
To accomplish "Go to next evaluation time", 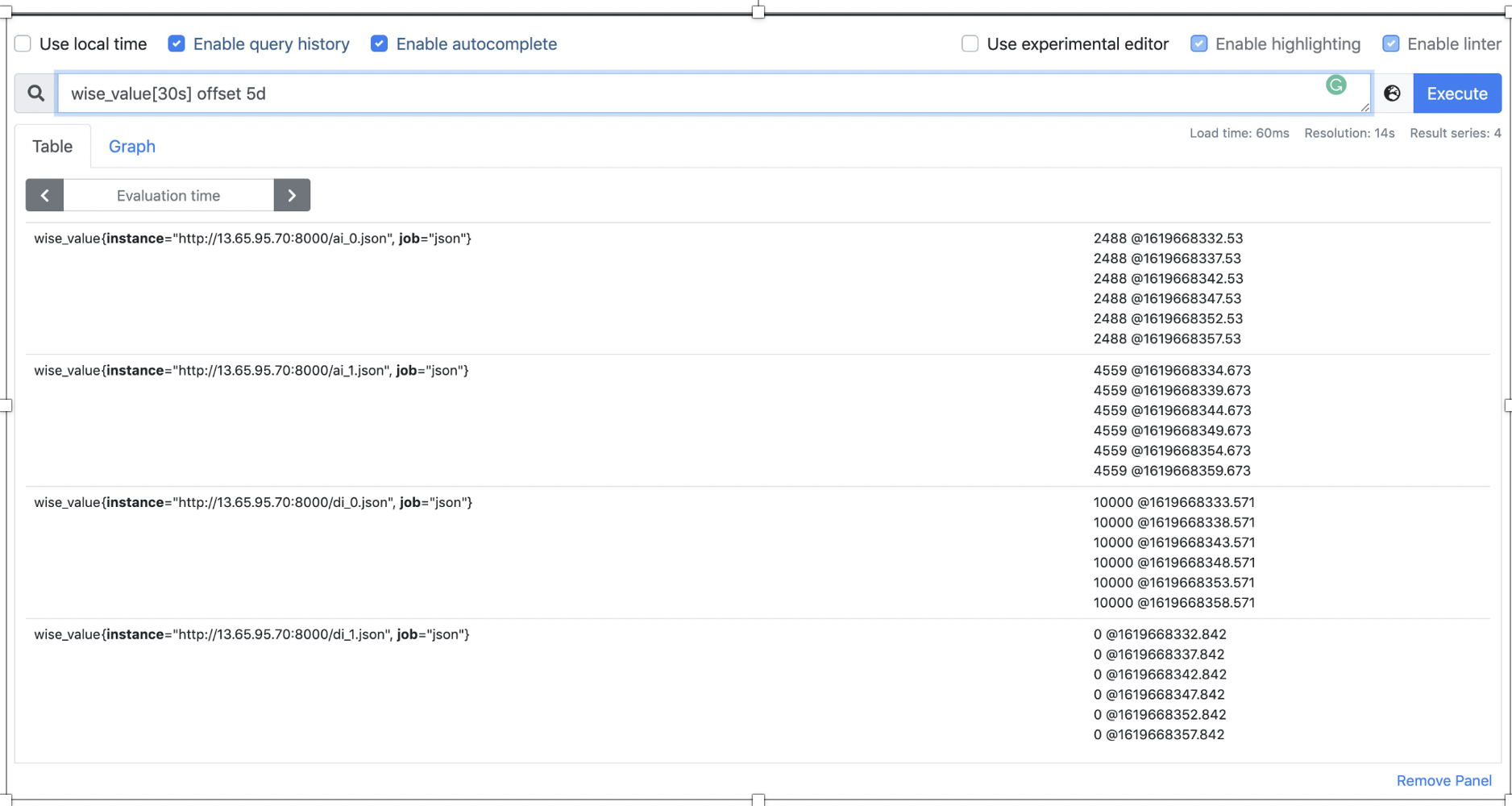I will 292,195.
